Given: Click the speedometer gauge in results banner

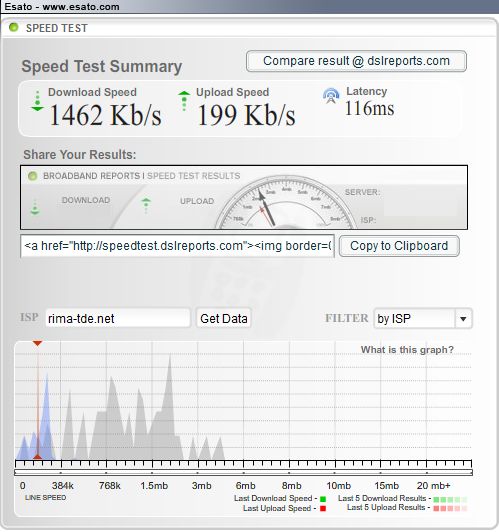Looking at the screenshot, I should point(284,202).
